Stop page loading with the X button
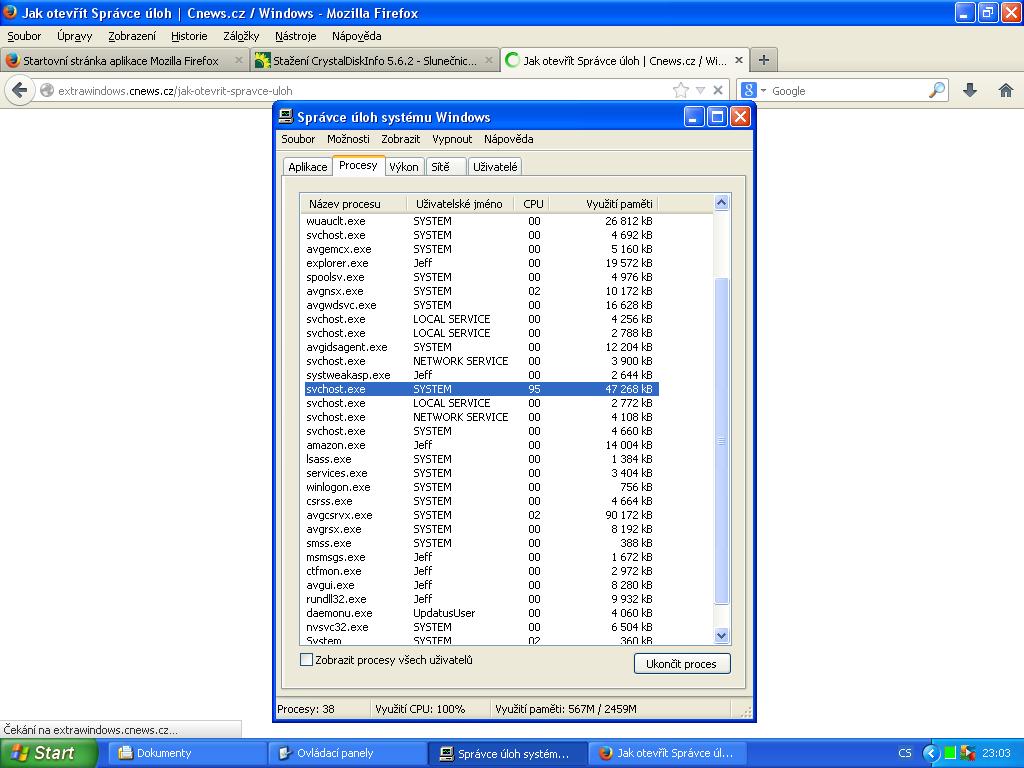Image resolution: width=1024 pixels, height=768 pixels. 717,90
